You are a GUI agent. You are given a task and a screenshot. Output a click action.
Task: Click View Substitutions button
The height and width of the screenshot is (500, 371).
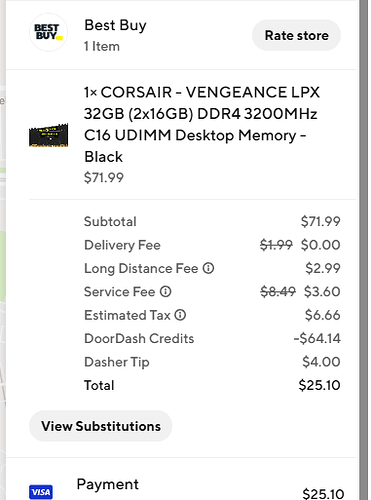[101, 426]
